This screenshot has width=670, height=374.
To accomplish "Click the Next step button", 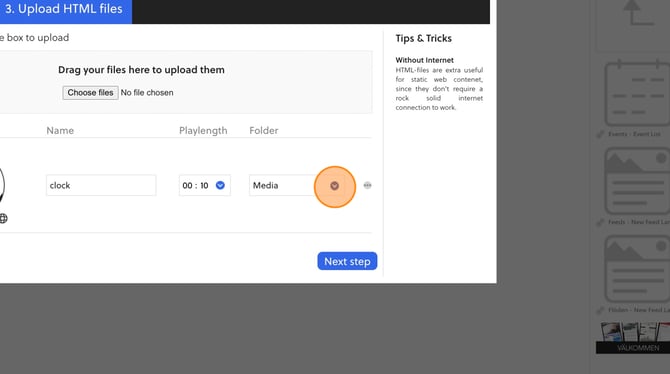I will [x=347, y=261].
